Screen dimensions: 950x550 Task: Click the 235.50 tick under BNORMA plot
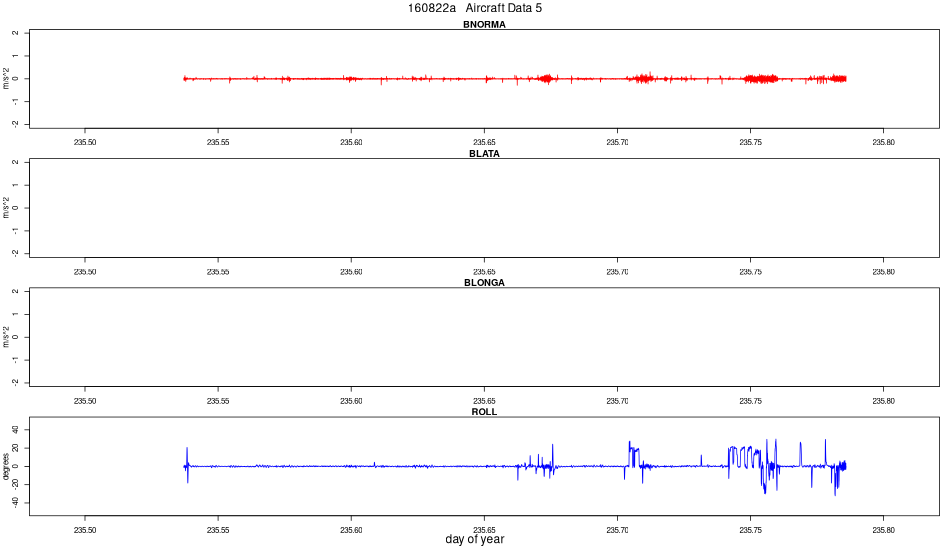pos(85,142)
